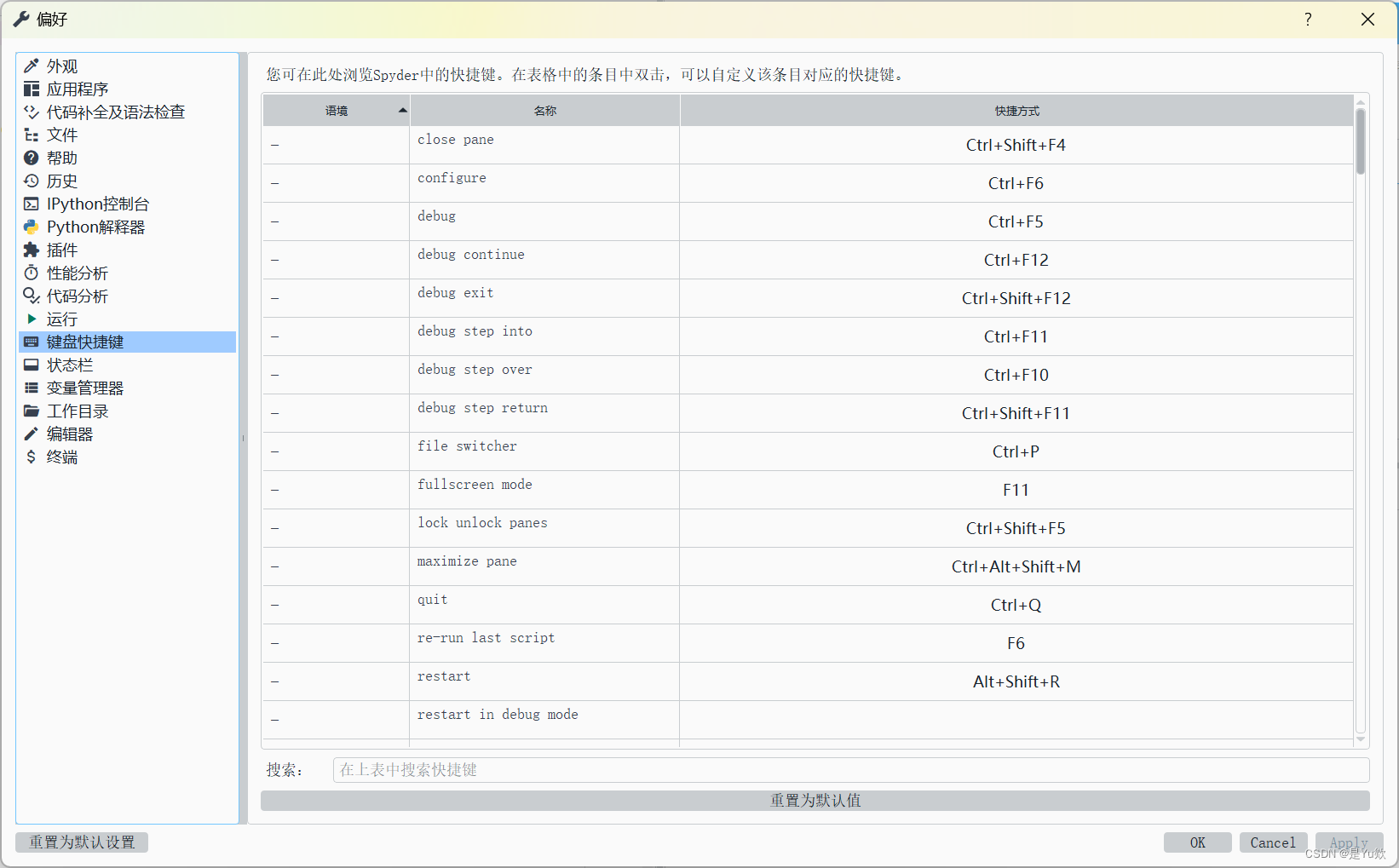1399x868 pixels.
Task: Click the 变量管理器 table icon
Action: (x=32, y=388)
